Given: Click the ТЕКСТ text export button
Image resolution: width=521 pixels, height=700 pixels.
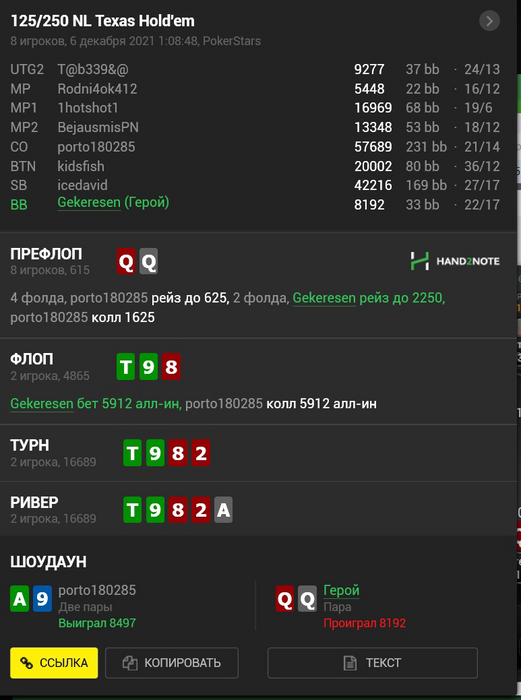Looking at the screenshot, I should (x=372, y=663).
